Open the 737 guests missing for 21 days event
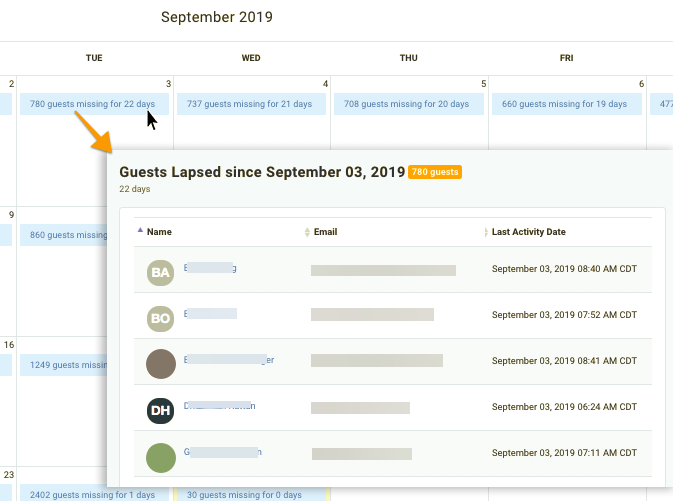 [251, 104]
